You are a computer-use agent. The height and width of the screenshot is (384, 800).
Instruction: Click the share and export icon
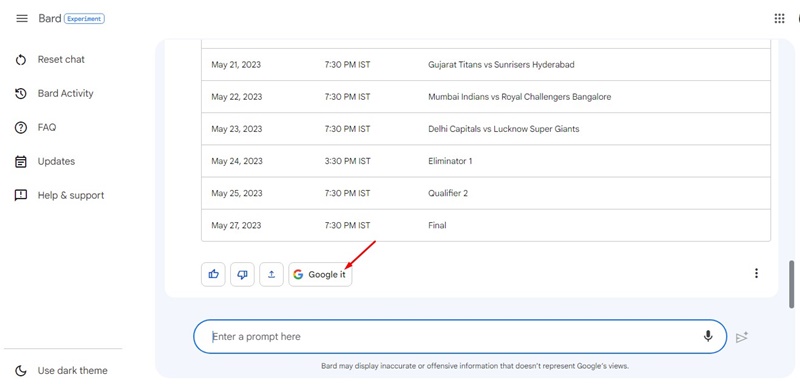point(271,274)
